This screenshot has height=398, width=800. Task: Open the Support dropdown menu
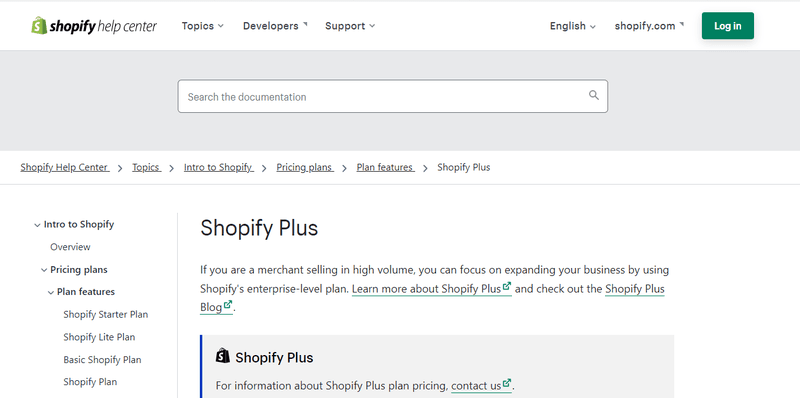tap(350, 26)
